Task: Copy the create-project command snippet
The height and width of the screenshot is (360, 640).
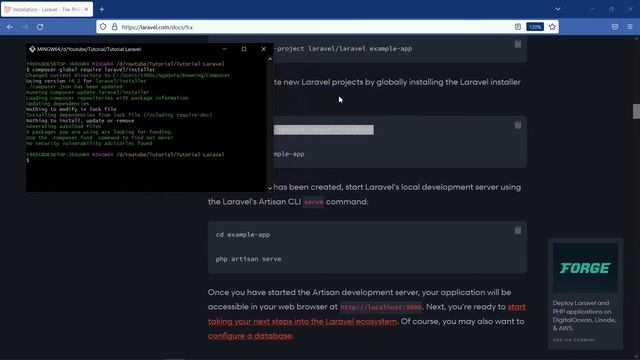Action: point(518,44)
